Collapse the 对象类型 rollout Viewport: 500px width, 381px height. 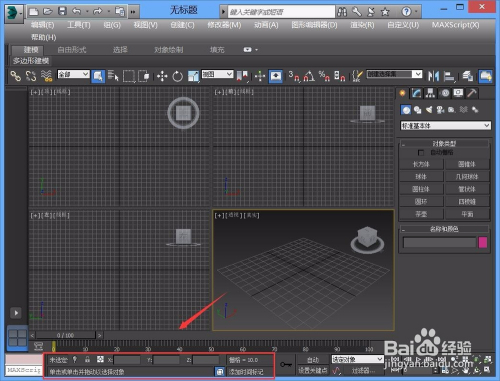point(444,144)
